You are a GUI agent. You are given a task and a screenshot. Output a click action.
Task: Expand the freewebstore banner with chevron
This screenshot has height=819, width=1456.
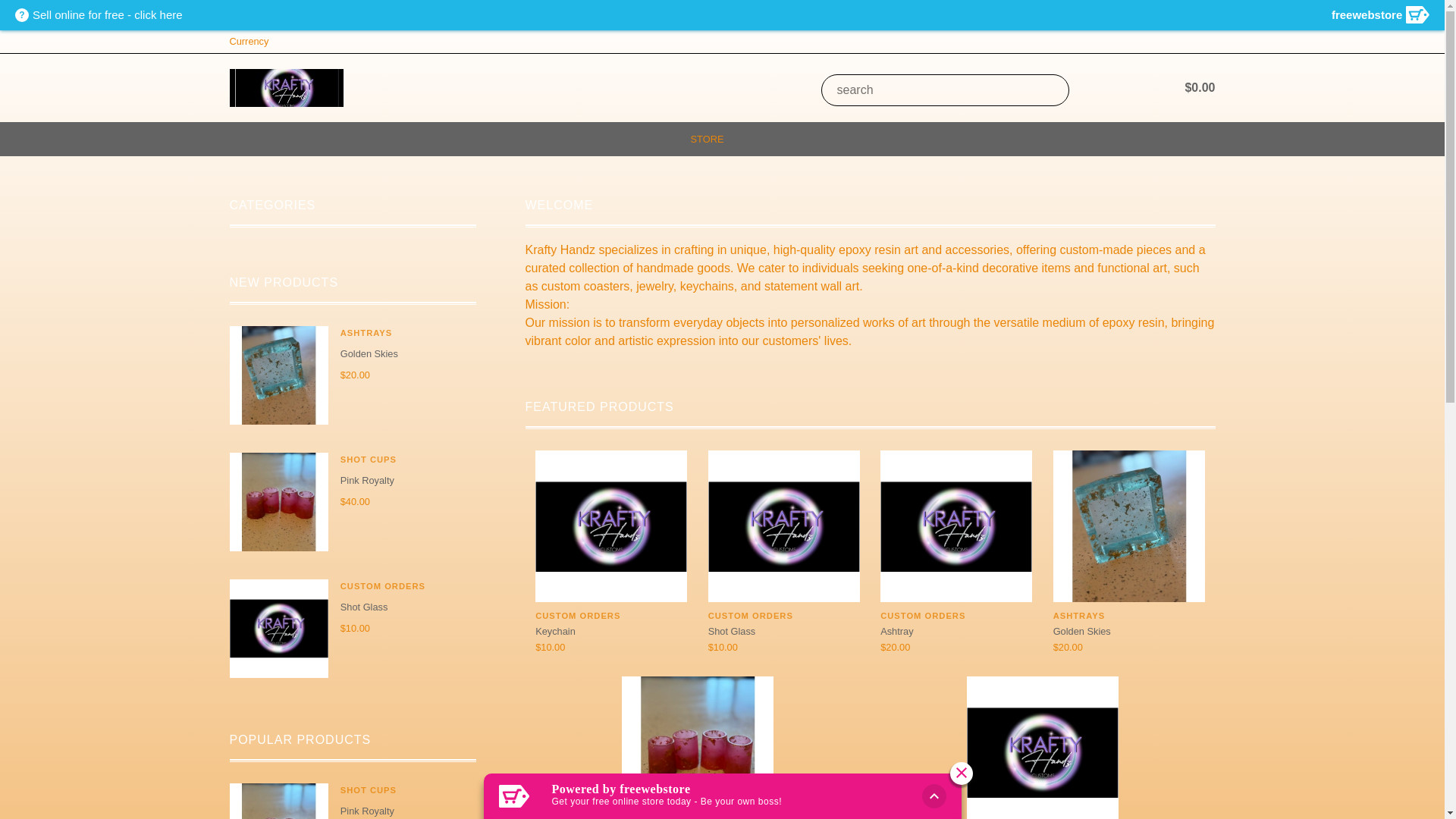(934, 796)
